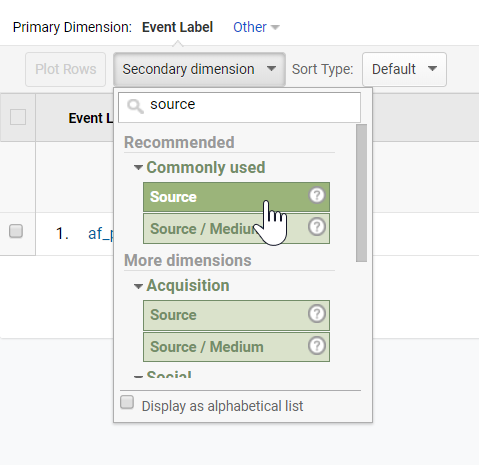Viewport: 479px width, 465px height.
Task: Collapse the Commonly used group
Action: click(x=138, y=167)
